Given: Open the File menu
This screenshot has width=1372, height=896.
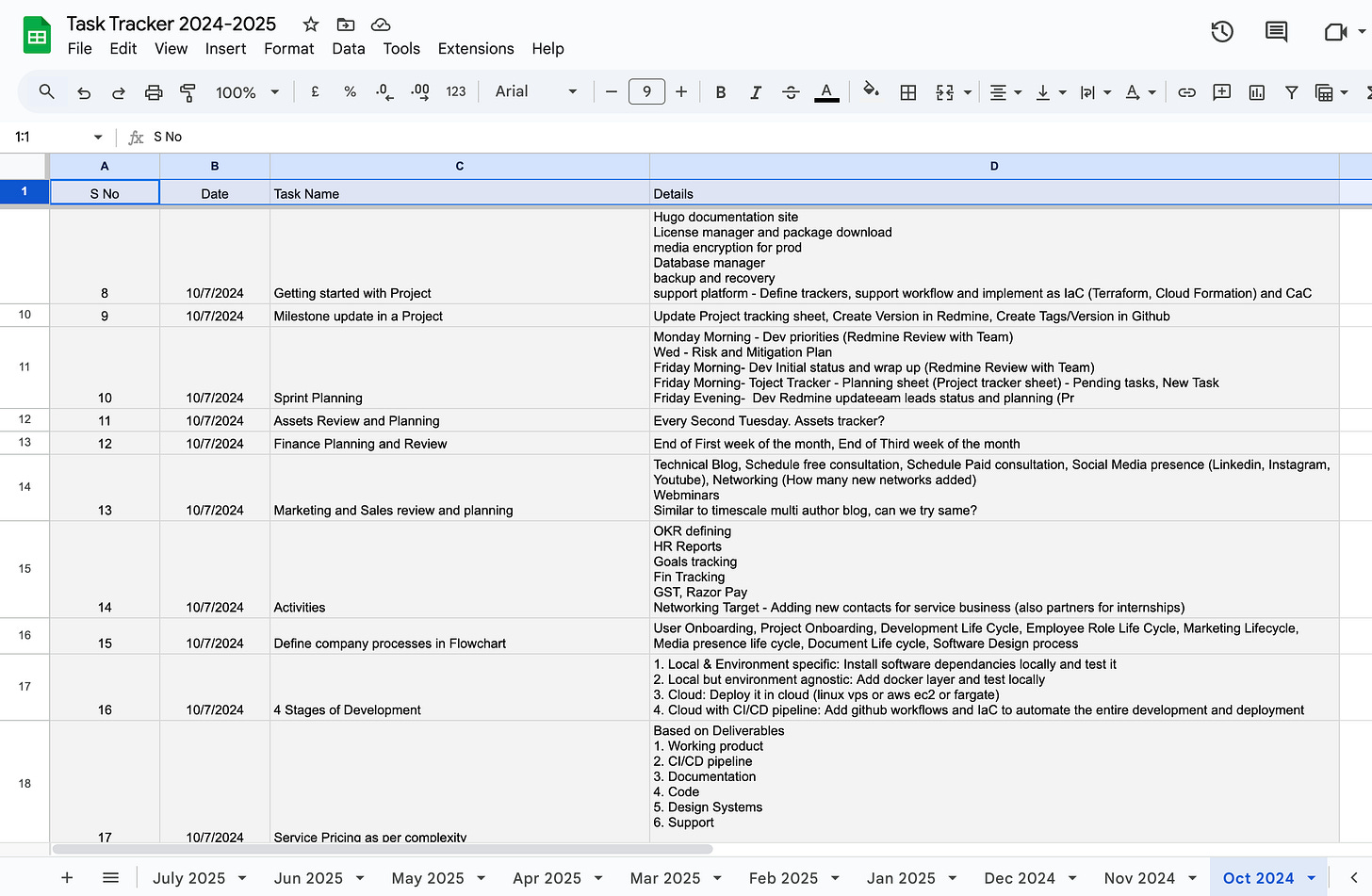Looking at the screenshot, I should coord(80,49).
